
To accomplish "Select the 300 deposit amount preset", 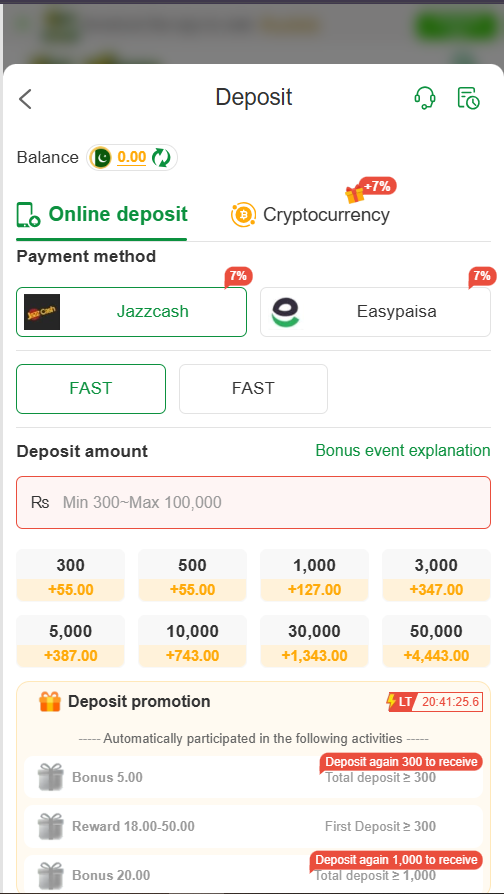I will [71, 575].
